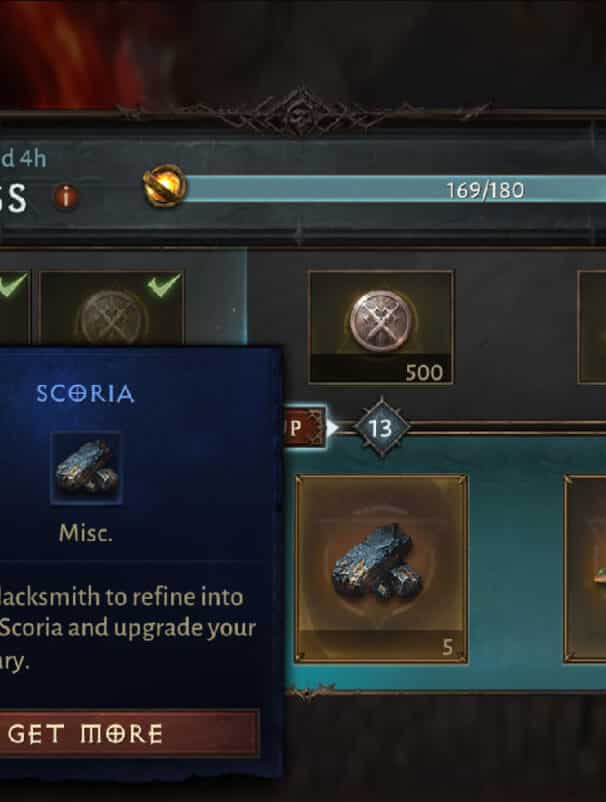
Task: Click the GET MORE button
Action: click(129, 733)
